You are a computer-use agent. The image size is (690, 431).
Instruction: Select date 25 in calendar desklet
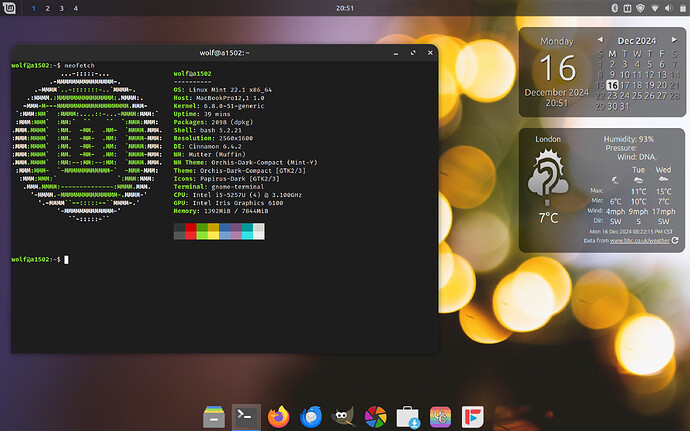pyautogui.click(x=637, y=96)
